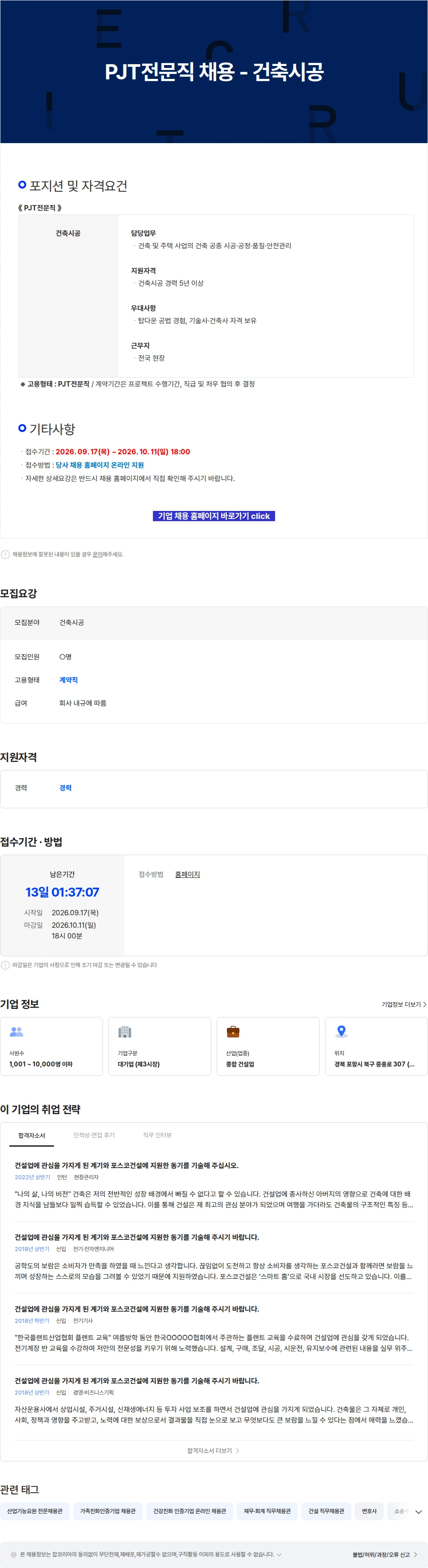
Task: Select the 변호사 tag
Action: (x=370, y=1511)
